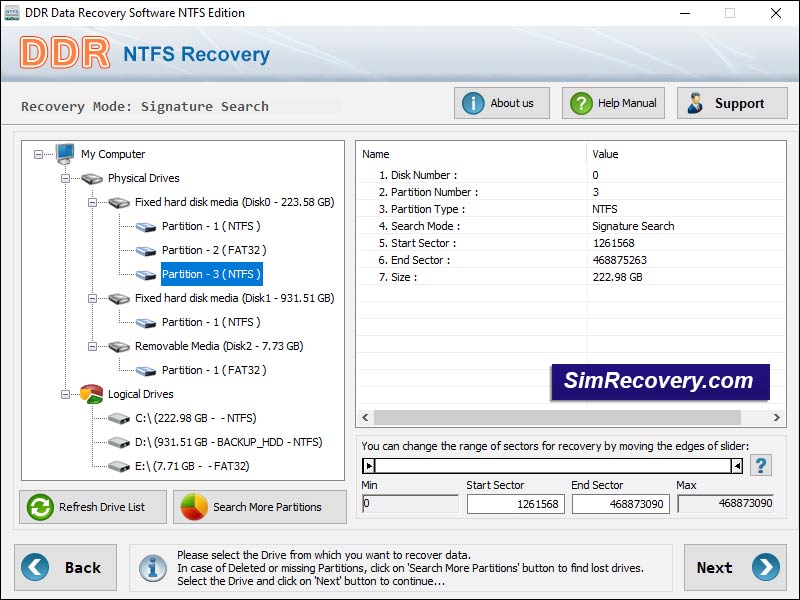
Task: Refresh Drive List
Action: (93, 507)
